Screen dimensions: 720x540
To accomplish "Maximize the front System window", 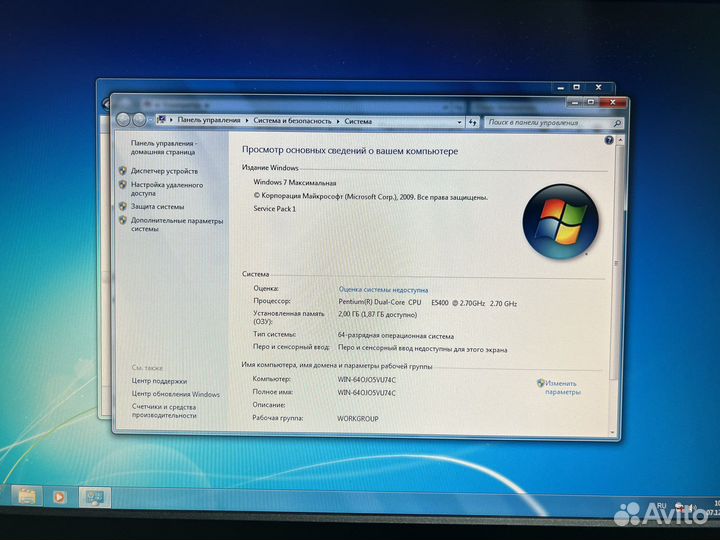I will [591, 102].
